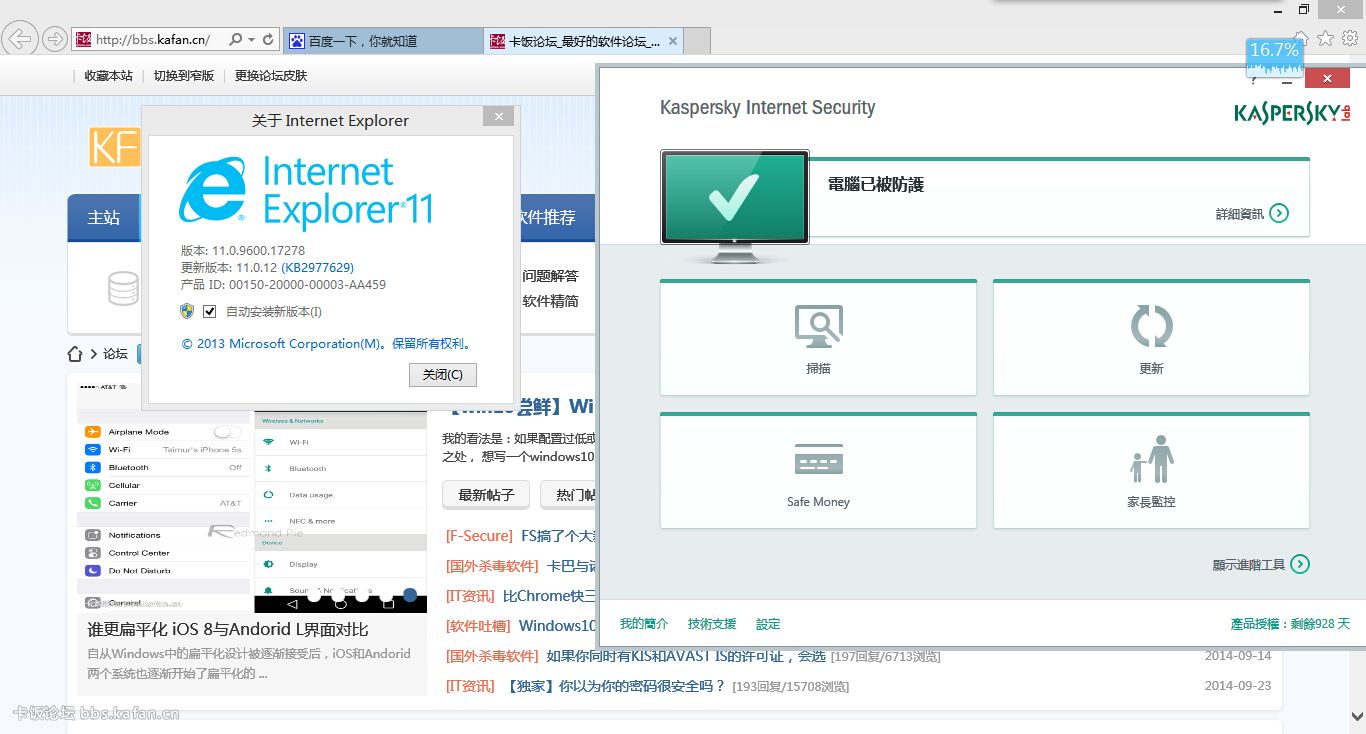This screenshot has width=1366, height=734.
Task: Click 切换到窄版 link
Action: tap(184, 76)
